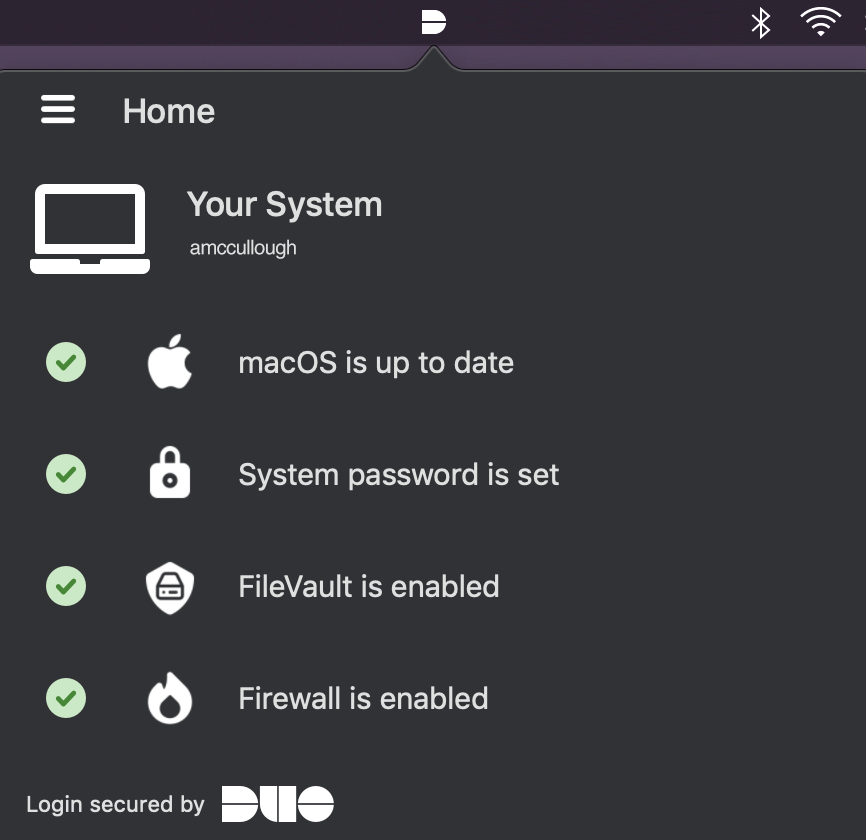Click the System password is set text
866x840 pixels.
(398, 474)
